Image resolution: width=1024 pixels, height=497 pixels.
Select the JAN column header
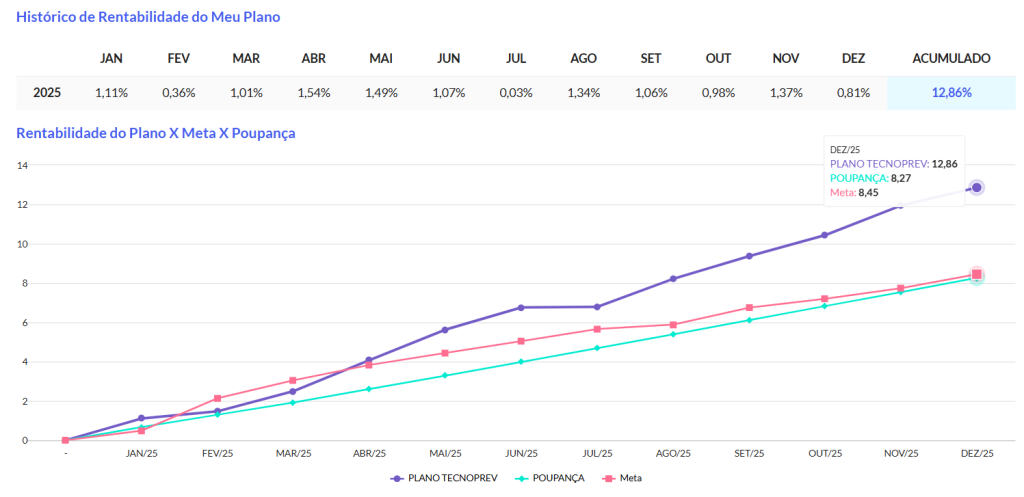pos(111,58)
